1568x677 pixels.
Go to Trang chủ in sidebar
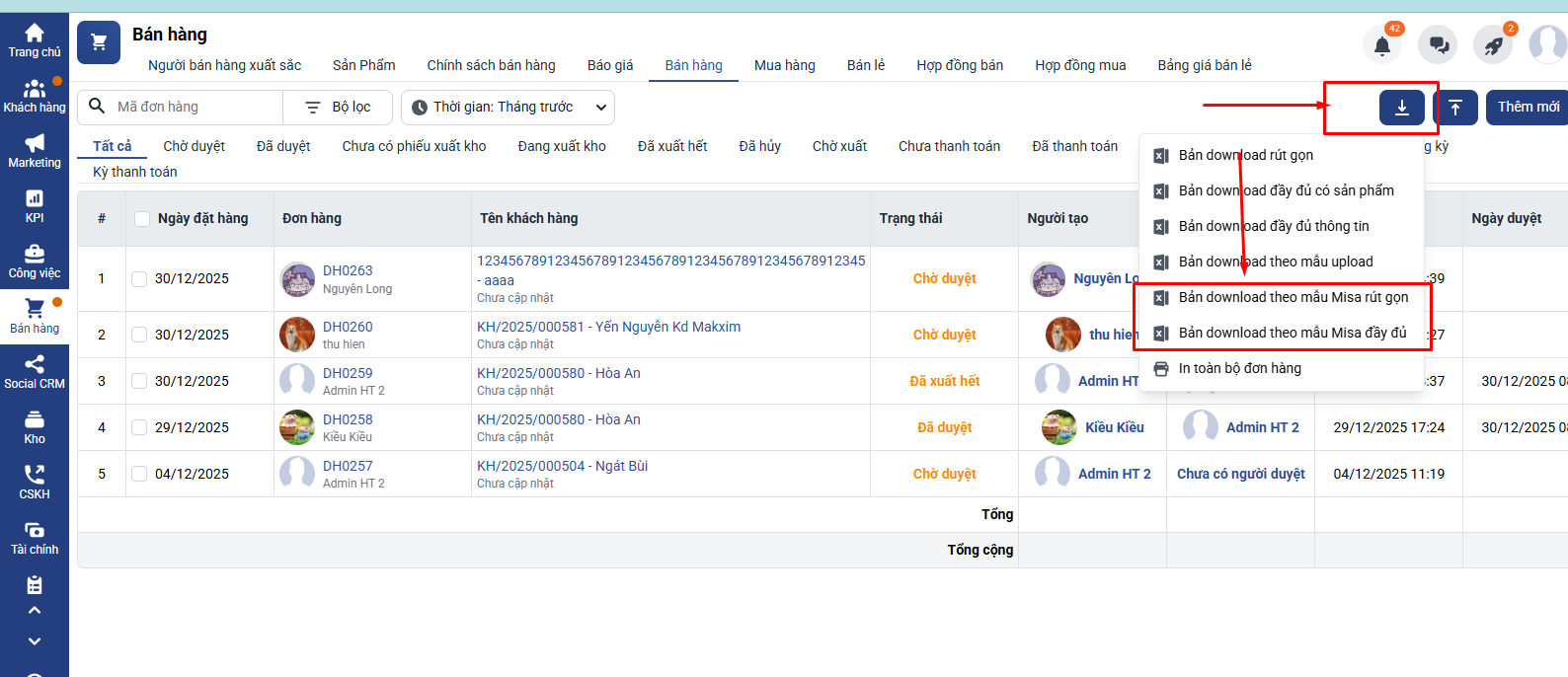pos(35,40)
